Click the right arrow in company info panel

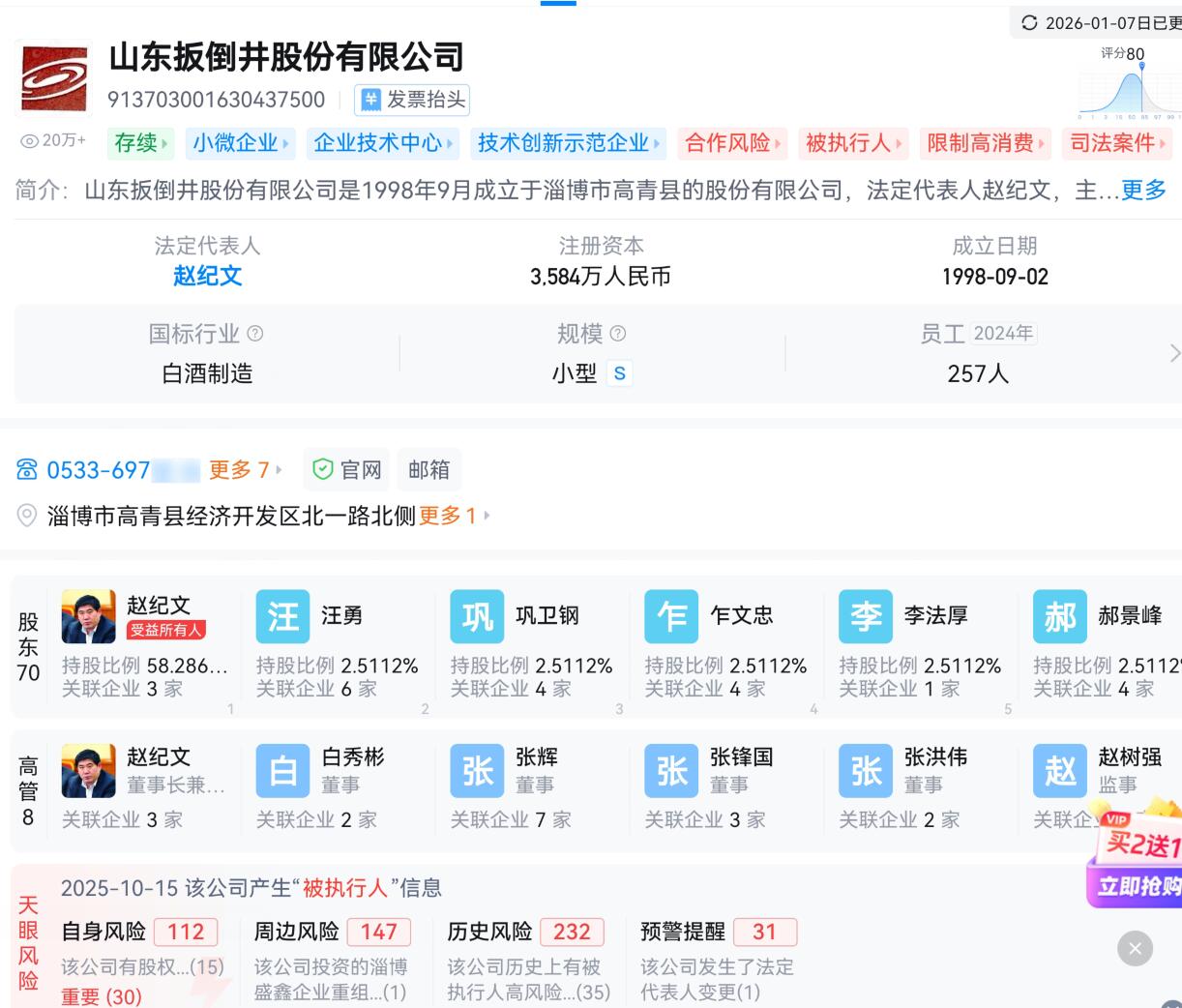[1173, 353]
